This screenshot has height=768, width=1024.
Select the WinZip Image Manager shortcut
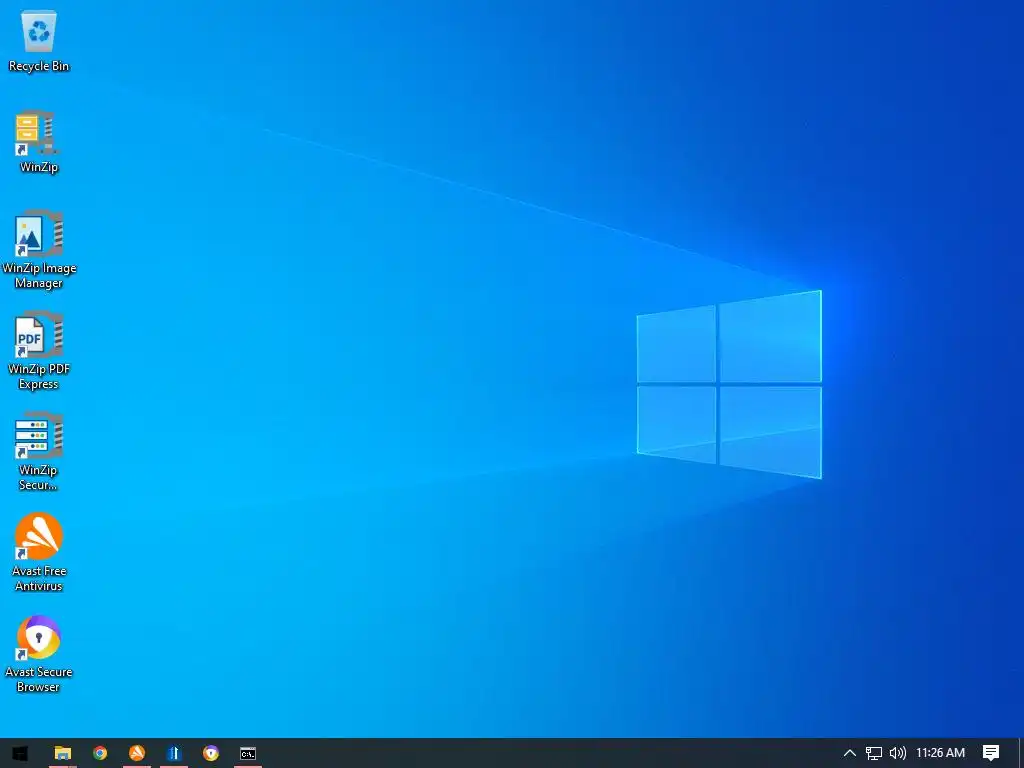click(39, 250)
